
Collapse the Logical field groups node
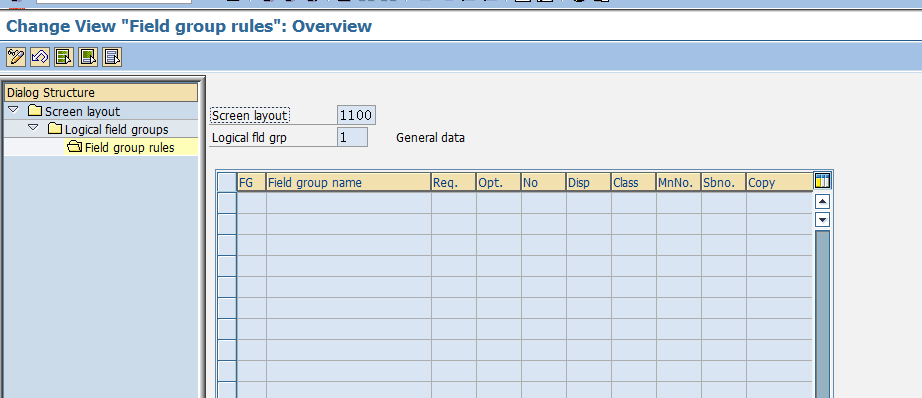(34, 128)
